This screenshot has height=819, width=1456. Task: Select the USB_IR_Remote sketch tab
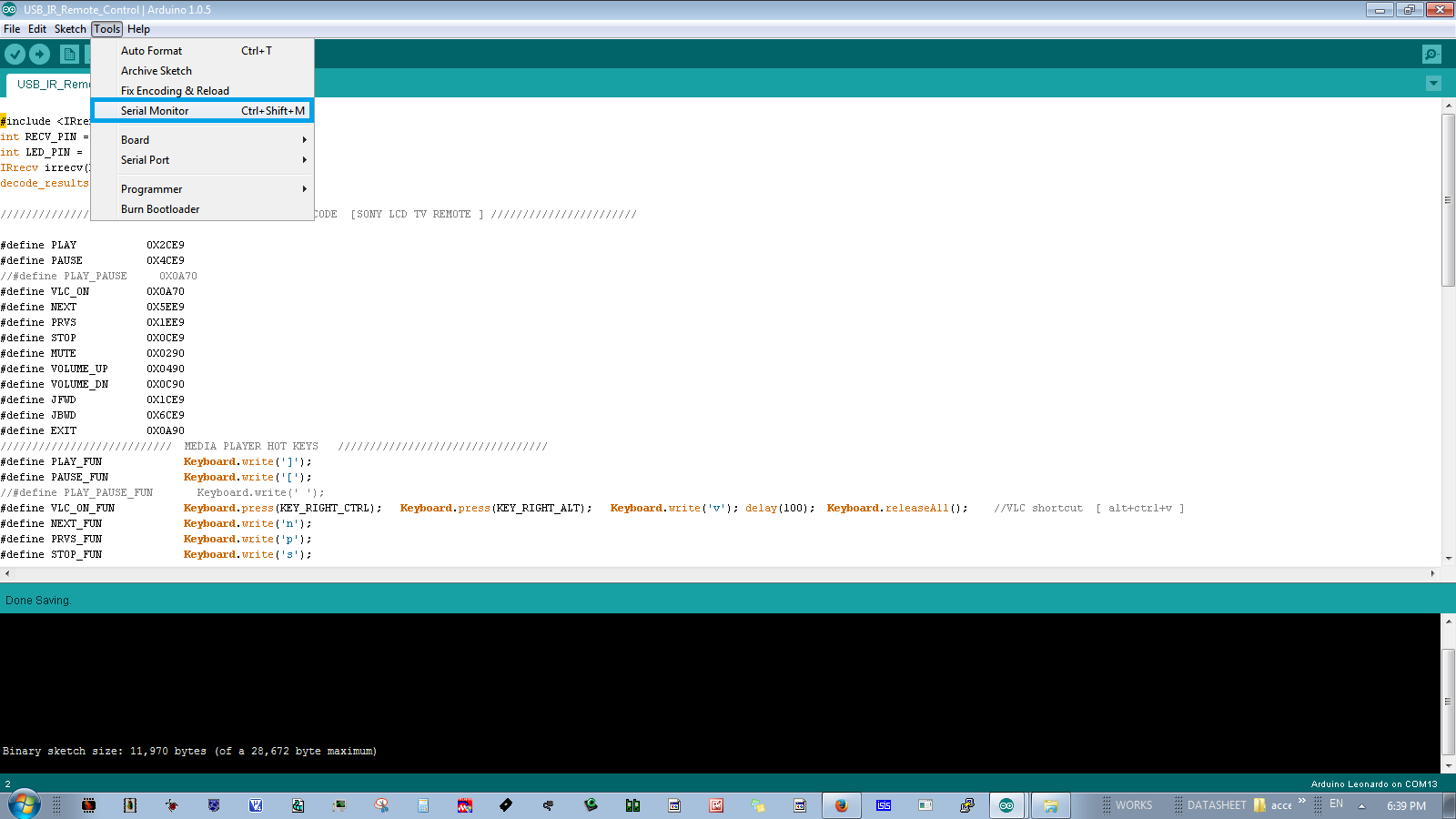click(53, 85)
